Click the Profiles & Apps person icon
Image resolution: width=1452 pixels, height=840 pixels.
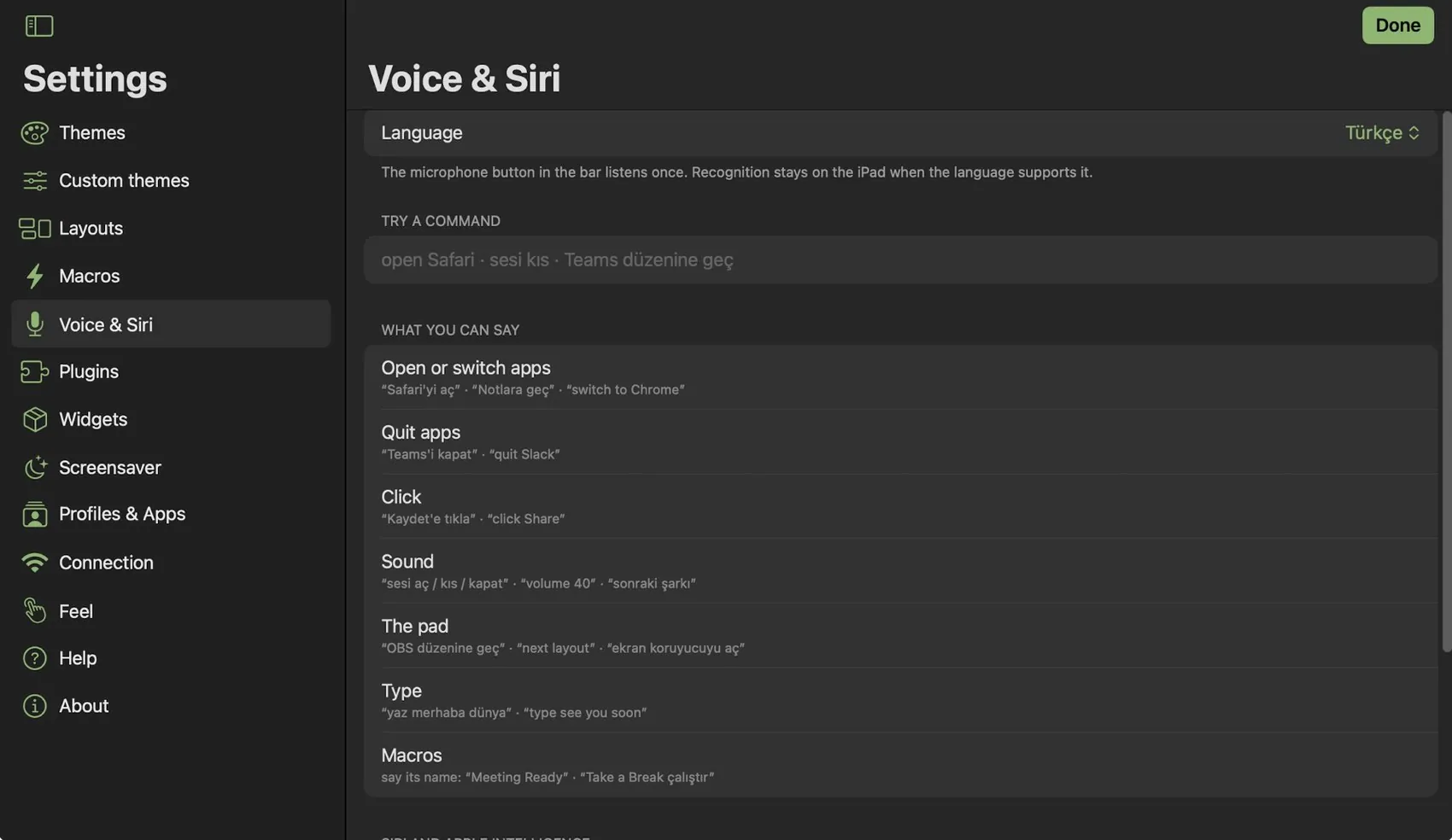tap(34, 515)
